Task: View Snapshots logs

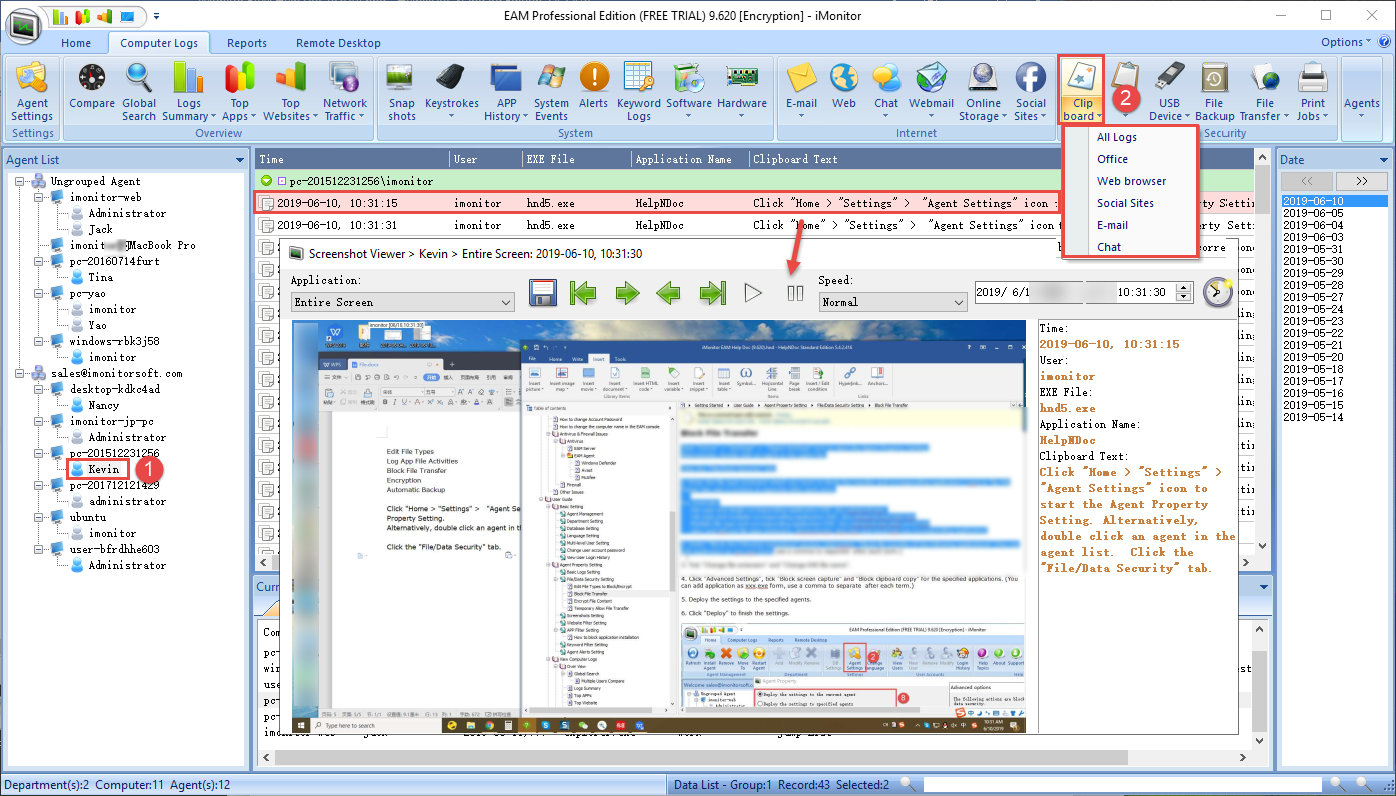Action: pos(402,92)
